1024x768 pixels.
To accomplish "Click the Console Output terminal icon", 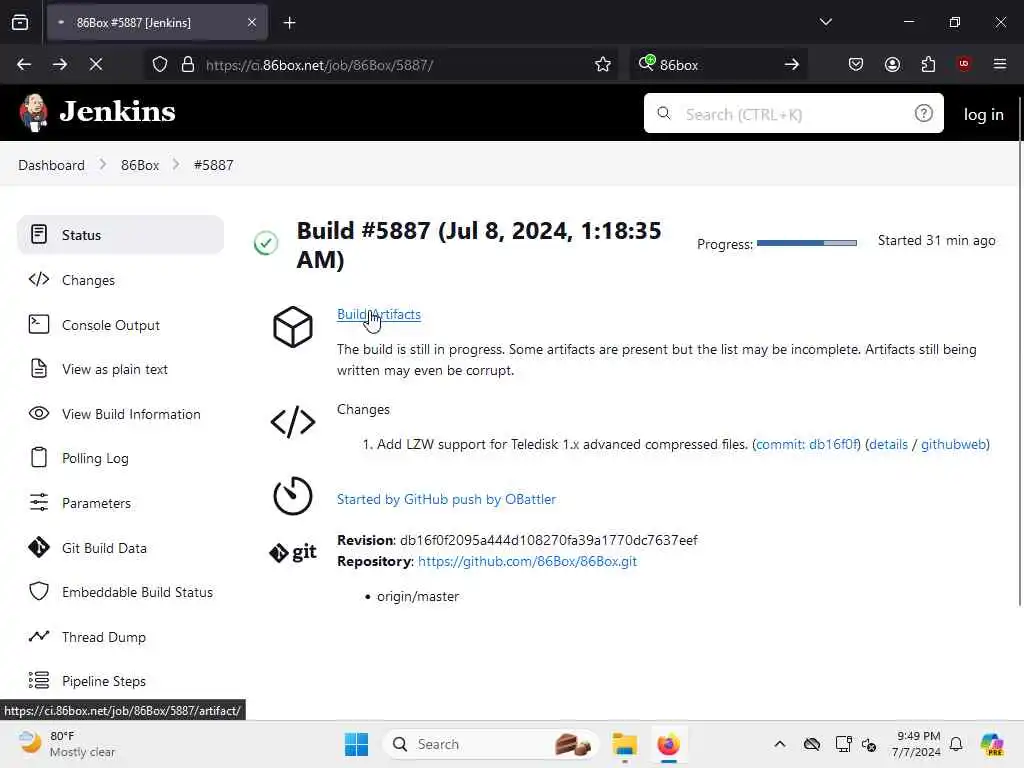I will [x=39, y=324].
